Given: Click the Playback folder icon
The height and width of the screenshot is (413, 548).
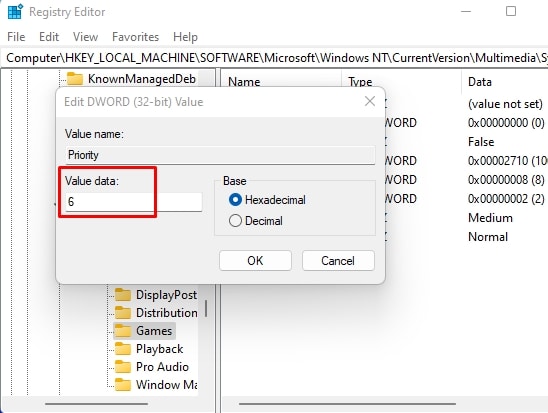Looking at the screenshot, I should coord(123,349).
